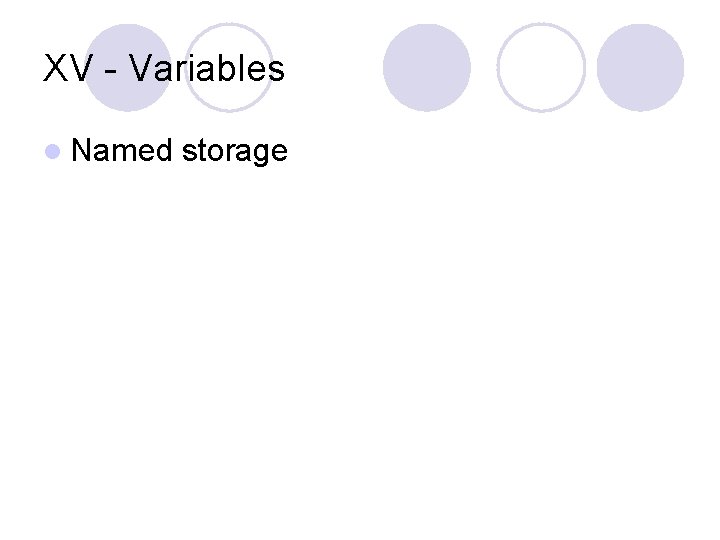Click the word "Variables" in the title
Viewport: 720px width, 540px height.
(x=207, y=69)
